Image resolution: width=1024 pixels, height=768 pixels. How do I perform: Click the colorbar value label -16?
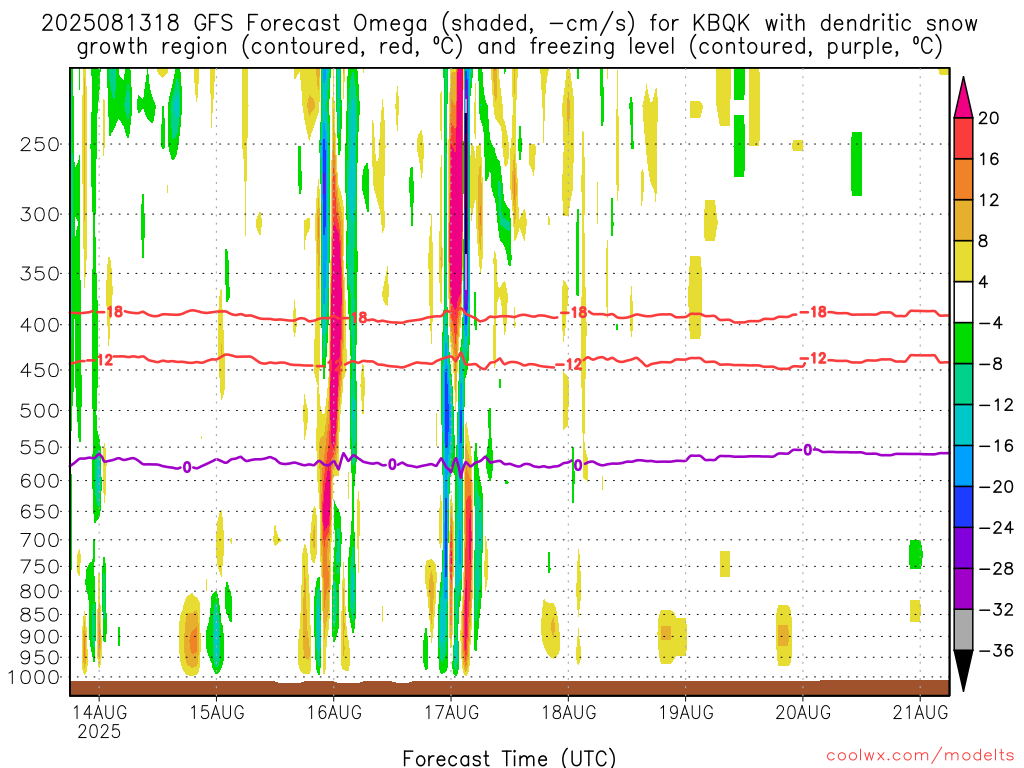point(996,446)
